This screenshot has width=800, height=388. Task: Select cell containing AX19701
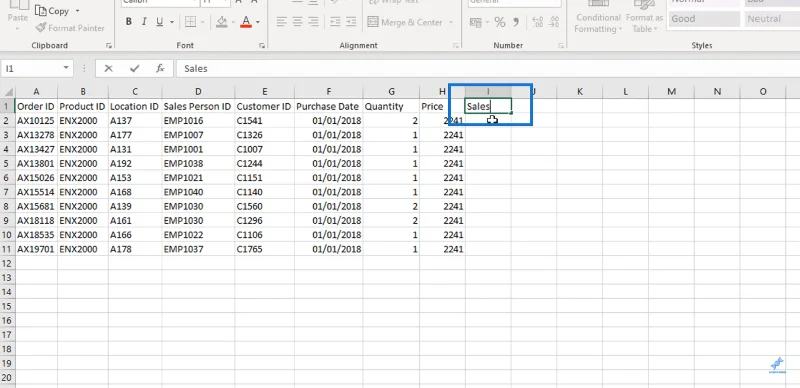(x=36, y=250)
